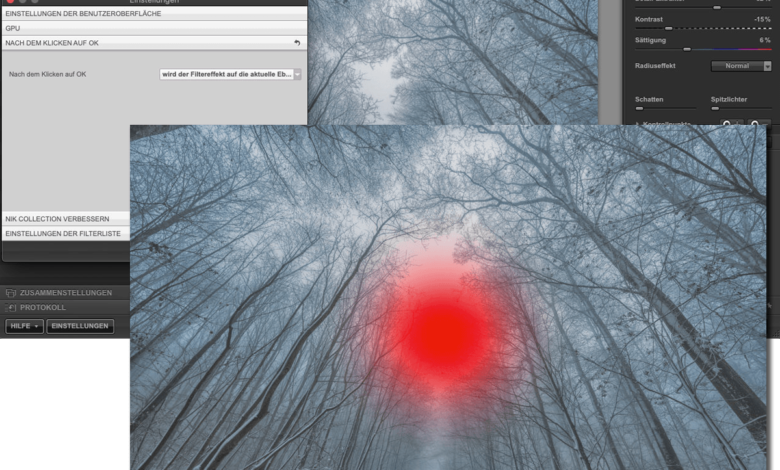Expand 'Einstellungen der Benutzeroberfläche' section
The image size is (780, 470).
pyautogui.click(x=154, y=13)
